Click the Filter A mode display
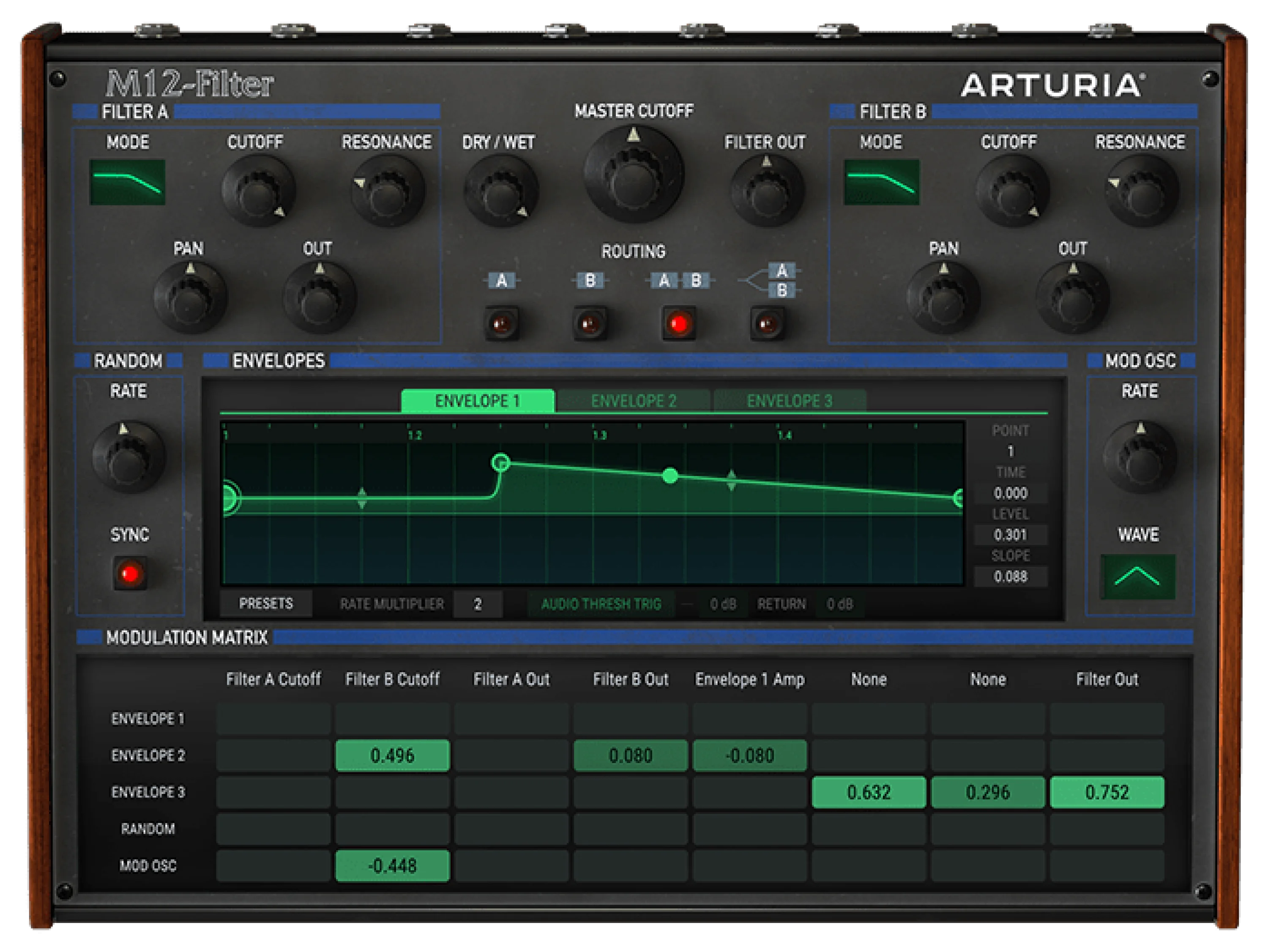The image size is (1268, 952). click(127, 182)
